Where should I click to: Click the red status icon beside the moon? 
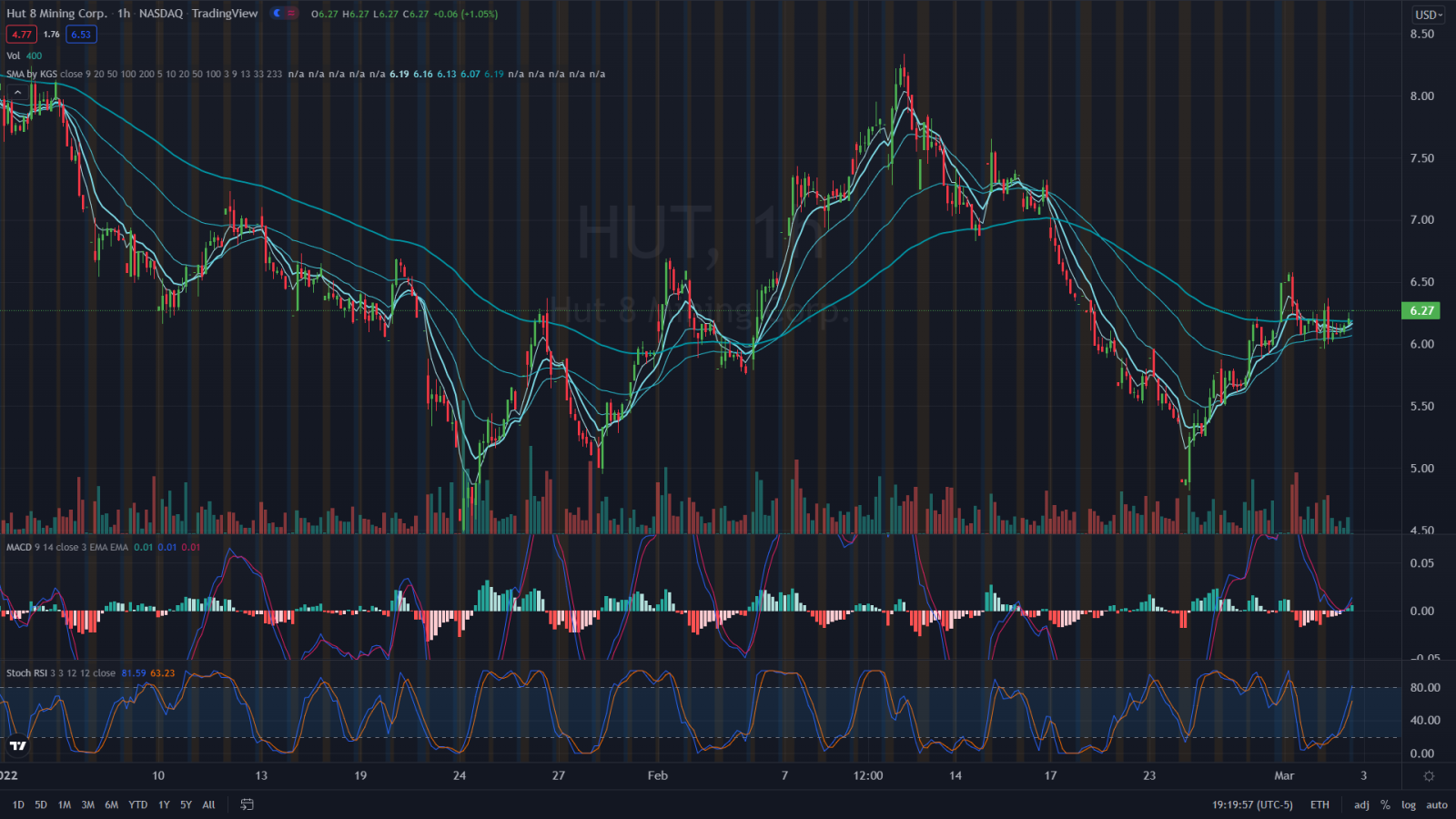(x=291, y=14)
